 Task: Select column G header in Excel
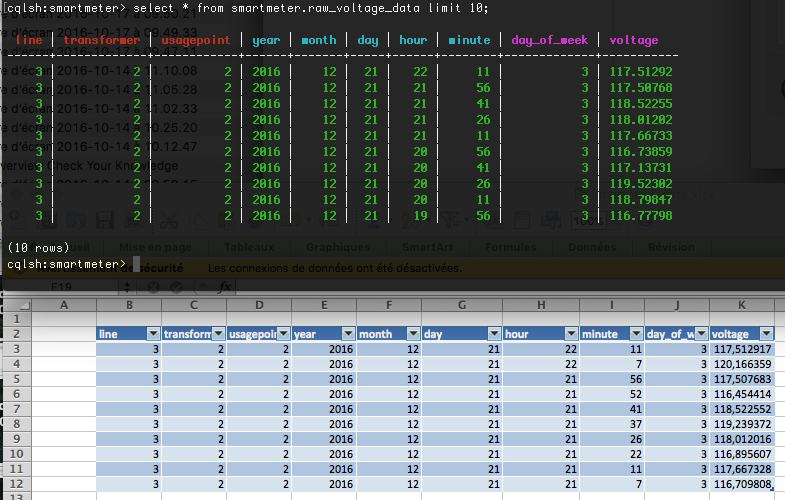tap(462, 305)
